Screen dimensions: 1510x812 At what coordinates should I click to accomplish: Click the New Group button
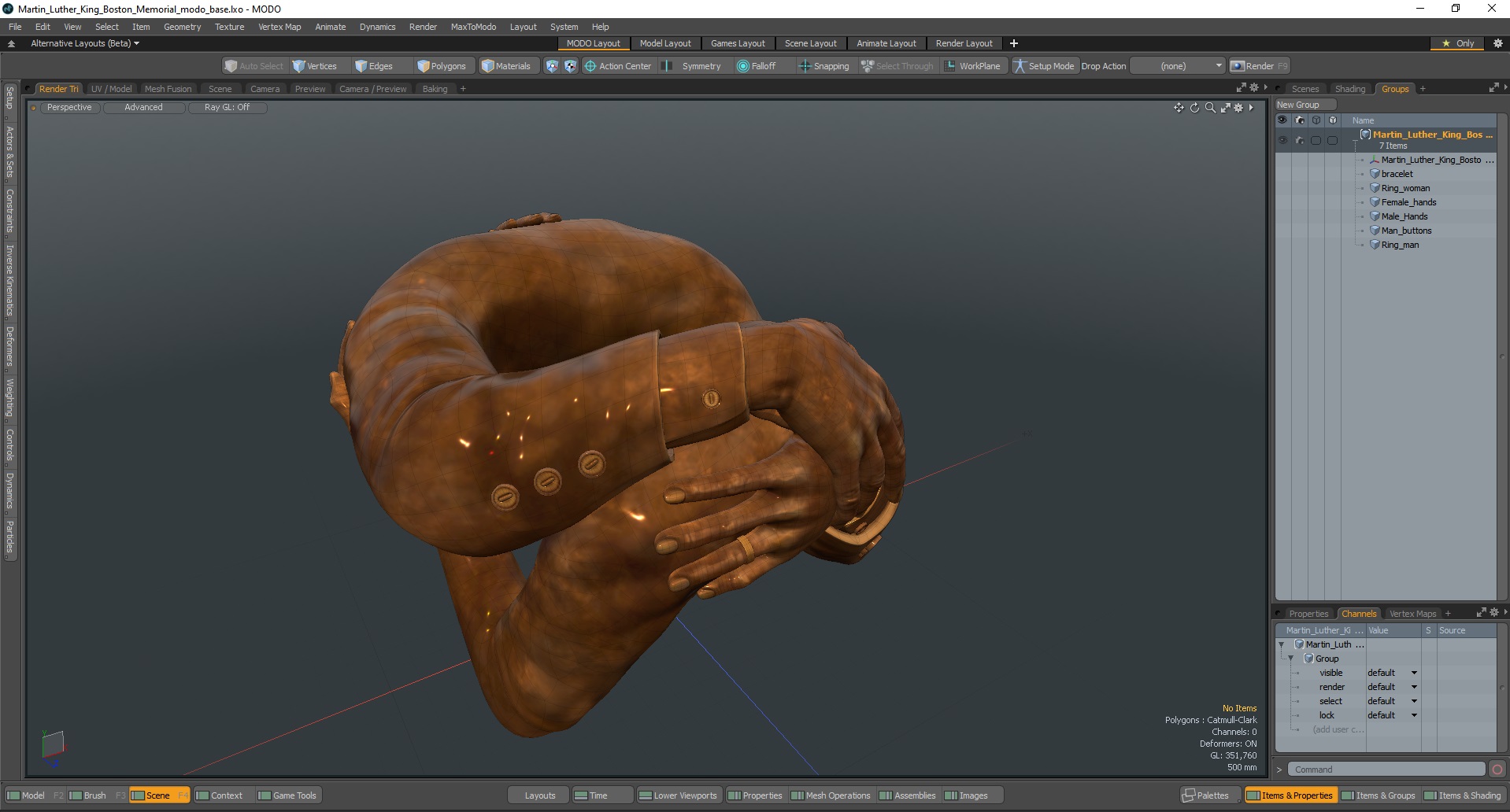(1305, 105)
